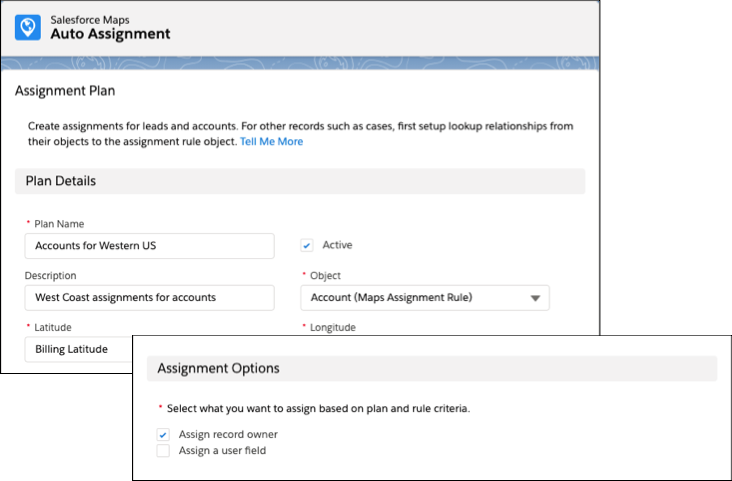This screenshot has height=481, width=732.
Task: Open the Object dropdown for Account
Action: tap(425, 297)
